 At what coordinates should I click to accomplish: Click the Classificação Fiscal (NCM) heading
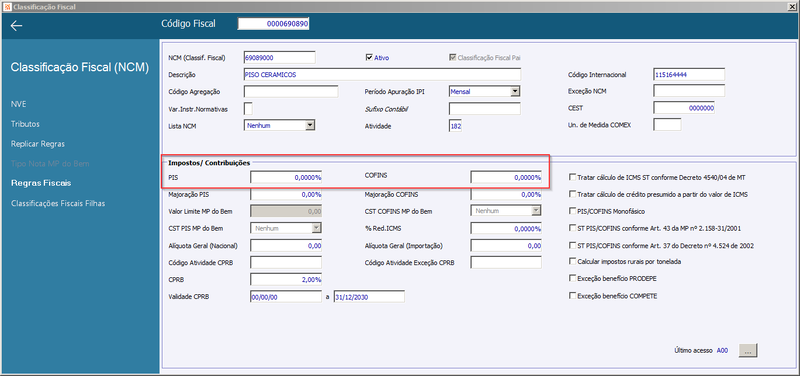[x=80, y=67]
